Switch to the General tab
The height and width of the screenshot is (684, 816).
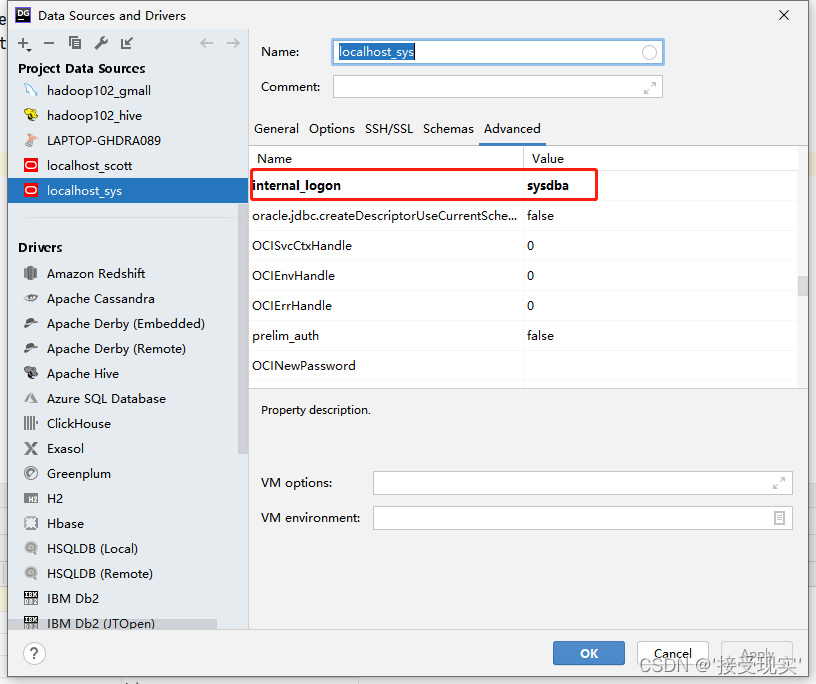[276, 129]
